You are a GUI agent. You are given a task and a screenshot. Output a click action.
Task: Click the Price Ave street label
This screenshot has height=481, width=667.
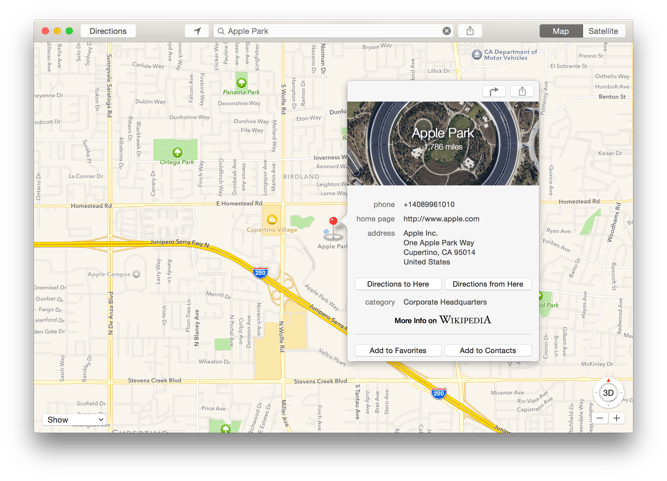point(214,408)
